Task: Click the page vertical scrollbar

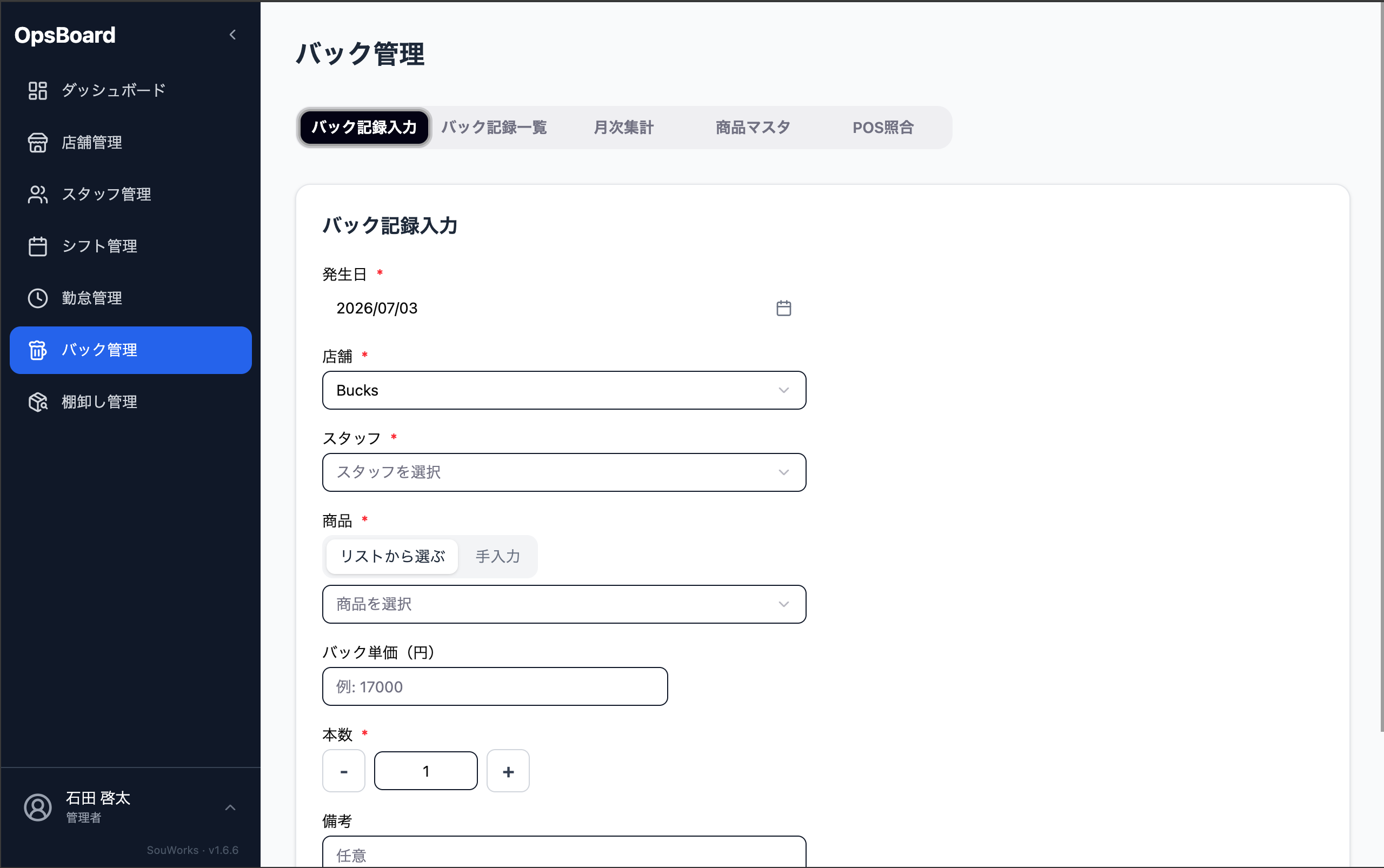Action: point(1382,368)
